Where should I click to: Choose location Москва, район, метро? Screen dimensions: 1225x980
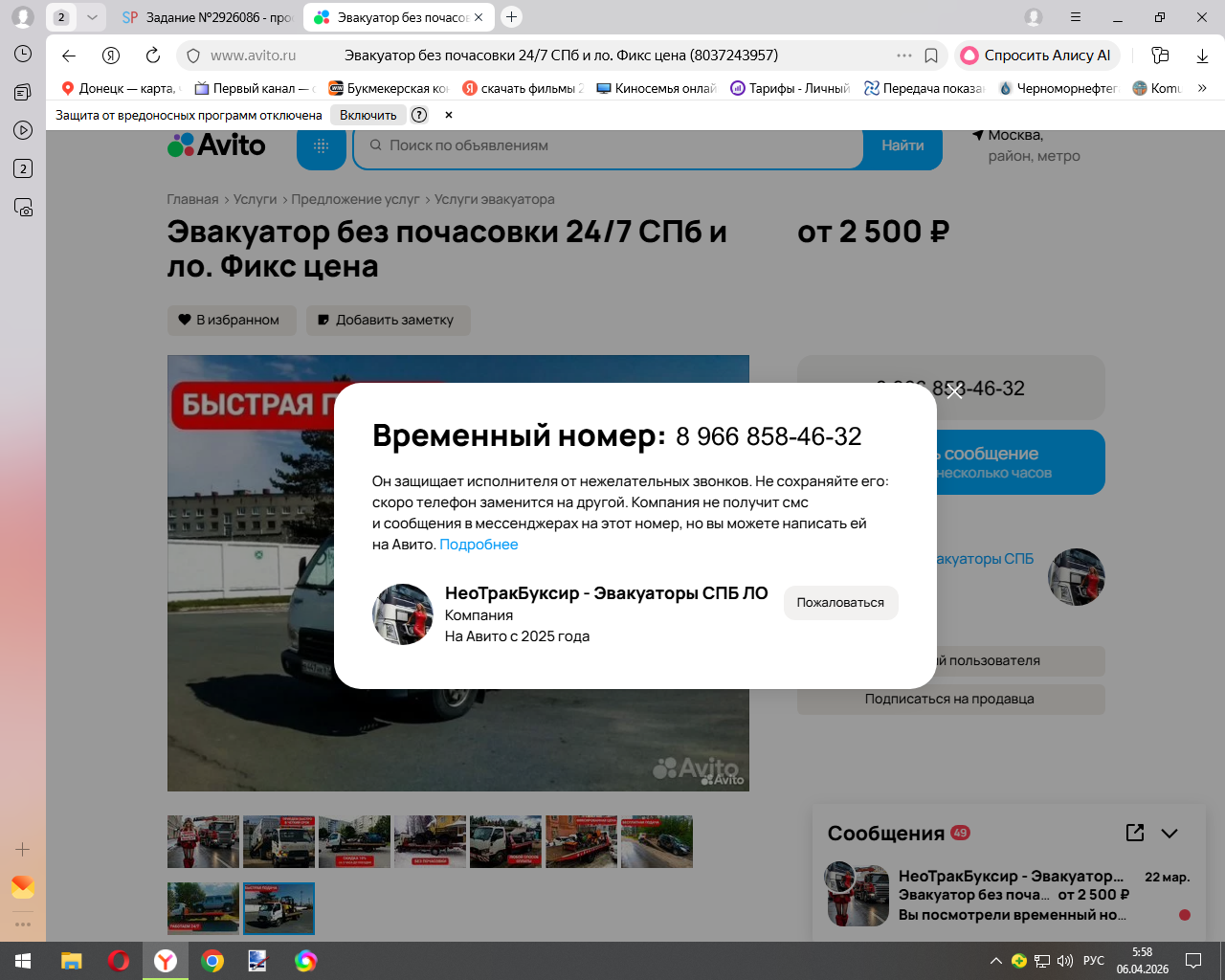click(x=1026, y=145)
